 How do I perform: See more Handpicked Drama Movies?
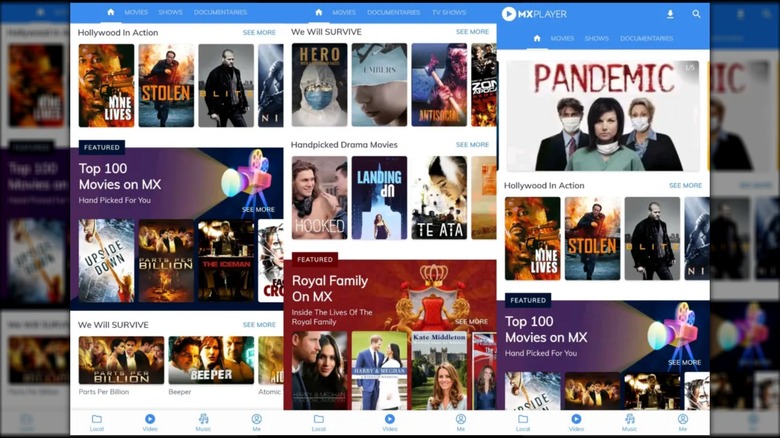coord(472,144)
